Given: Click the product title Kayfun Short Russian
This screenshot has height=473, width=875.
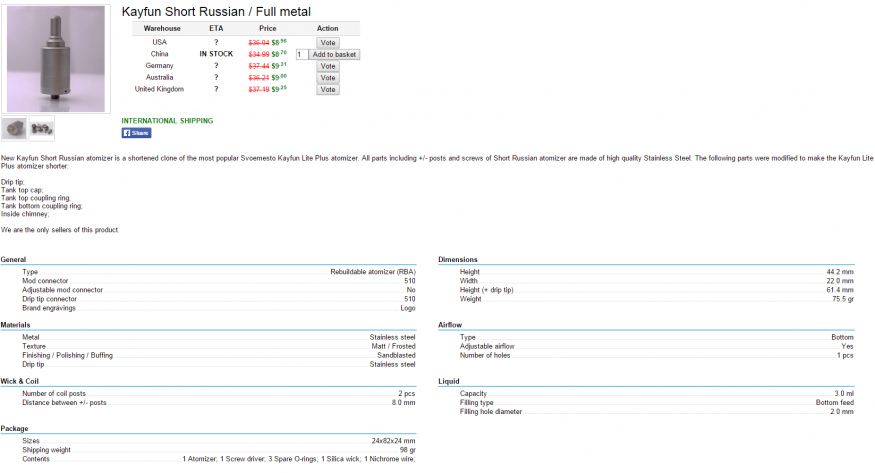Looking at the screenshot, I should [216, 12].
